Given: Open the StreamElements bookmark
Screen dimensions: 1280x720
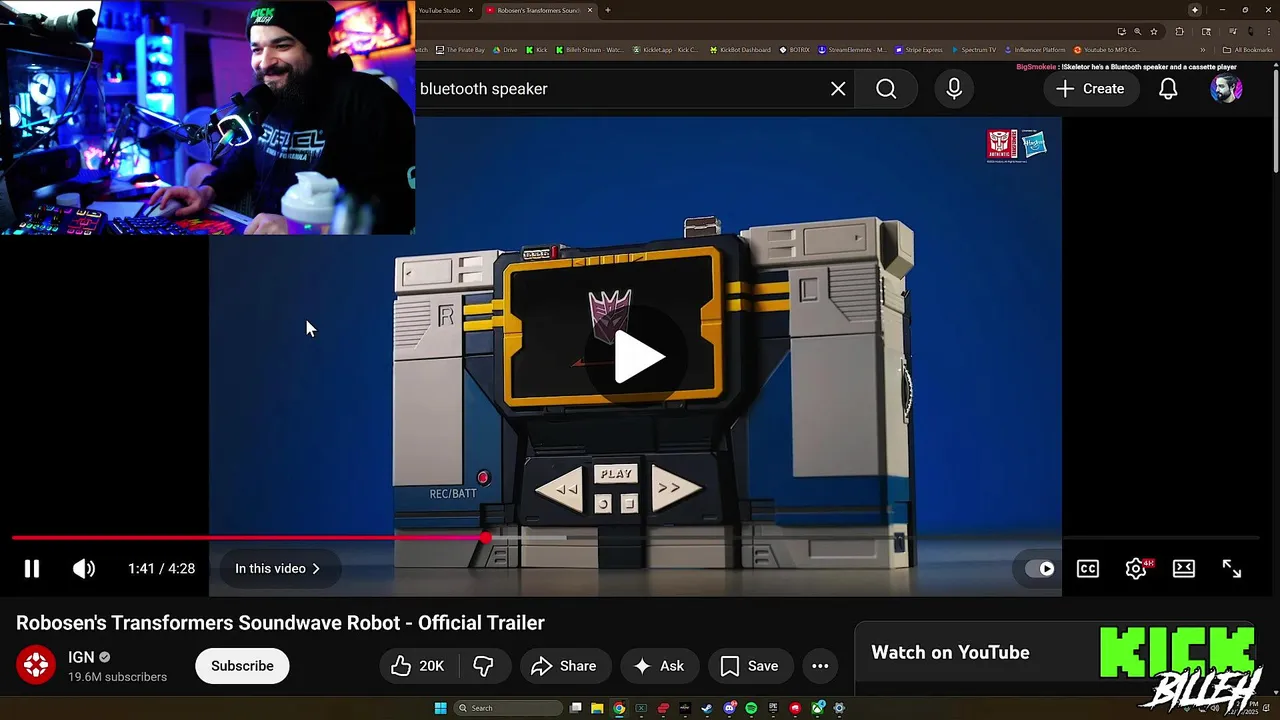Looking at the screenshot, I should click(852, 50).
